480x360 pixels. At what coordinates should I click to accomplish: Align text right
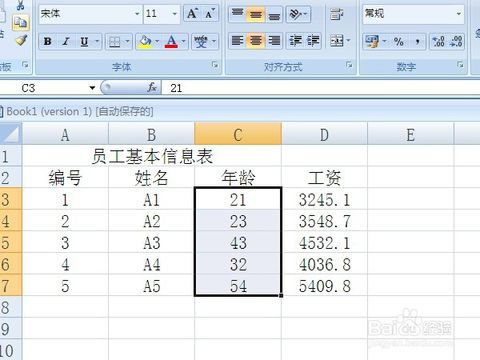pos(274,41)
